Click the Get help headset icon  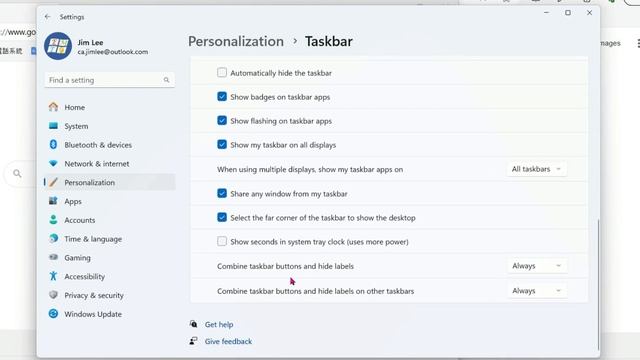pyautogui.click(x=193, y=324)
